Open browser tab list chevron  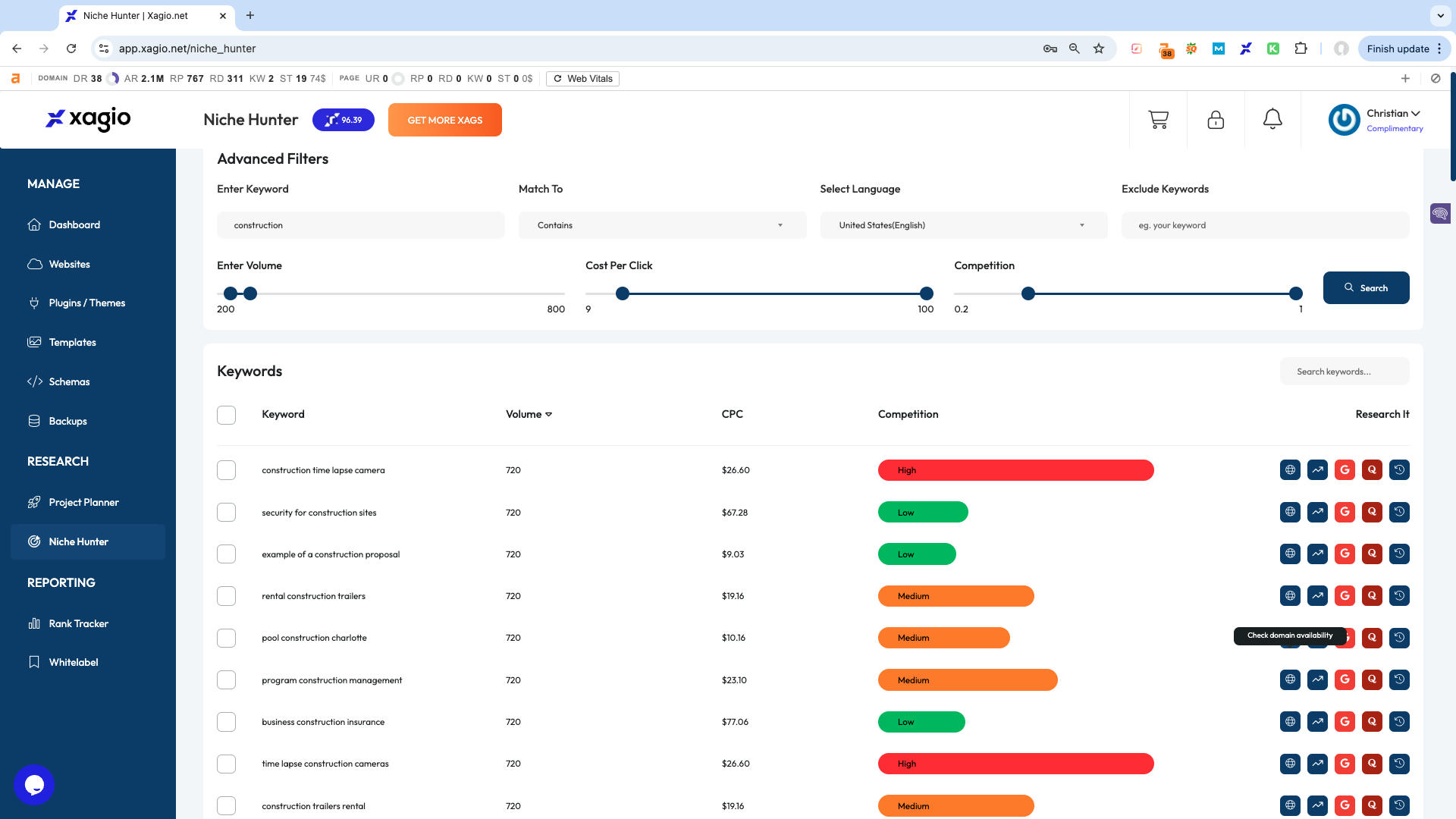point(1439,15)
